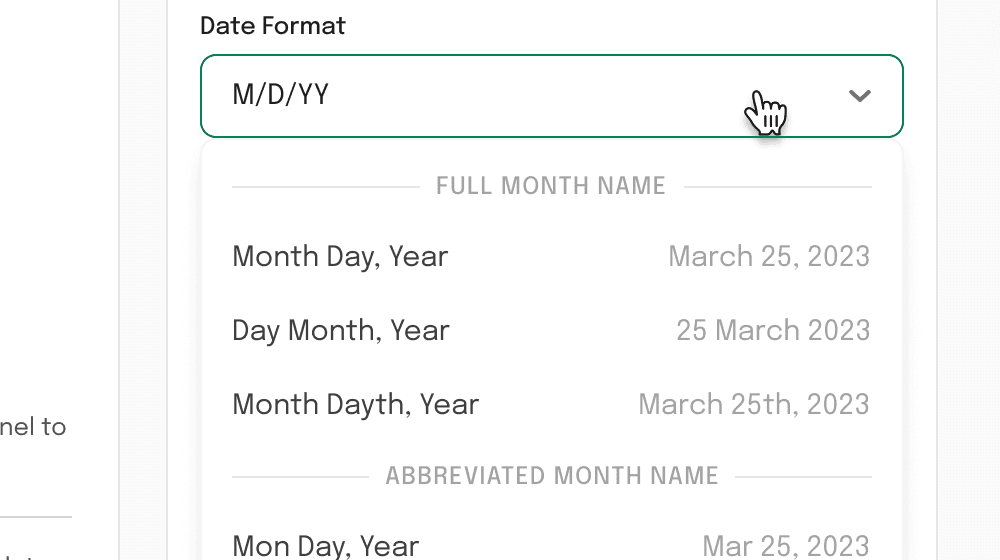Pick the 'Month Dayth, Year' format option

[552, 404]
